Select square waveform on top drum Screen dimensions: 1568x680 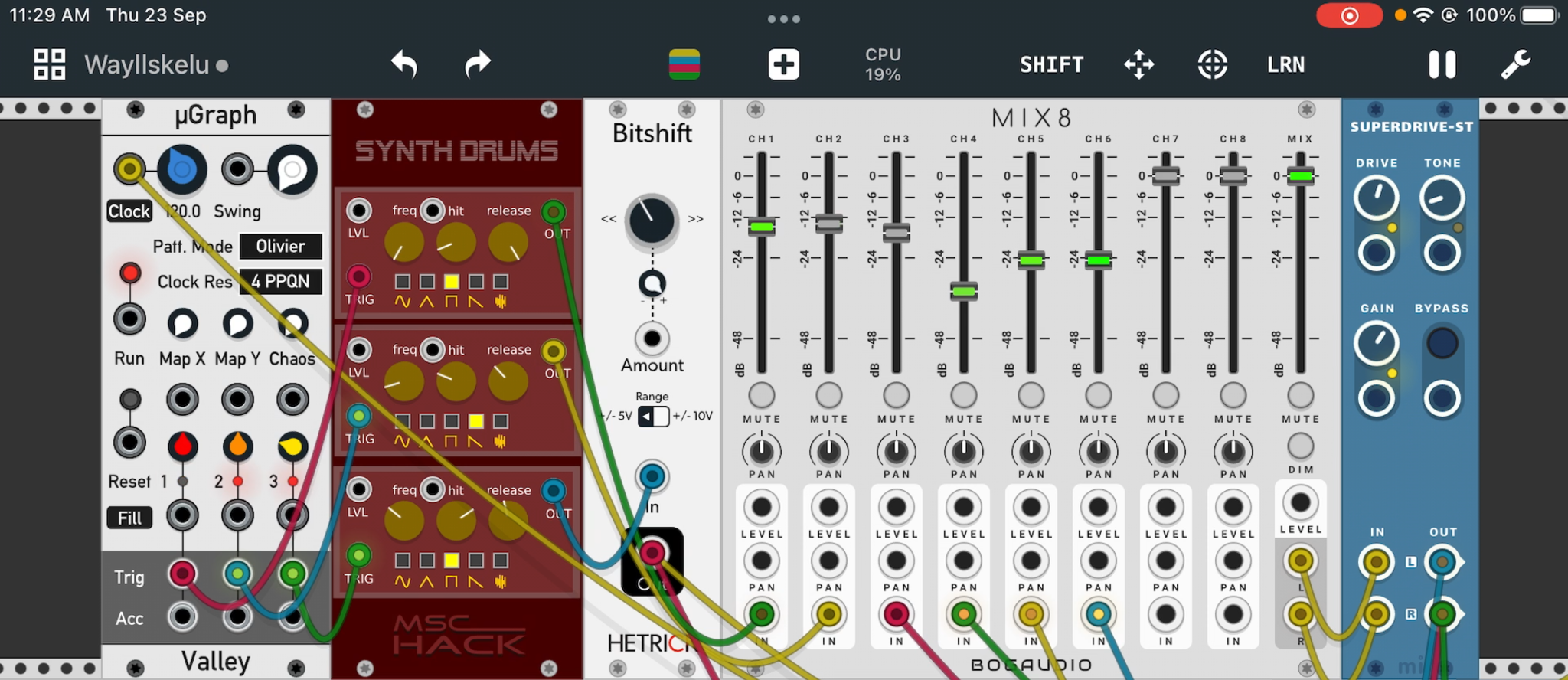click(452, 282)
